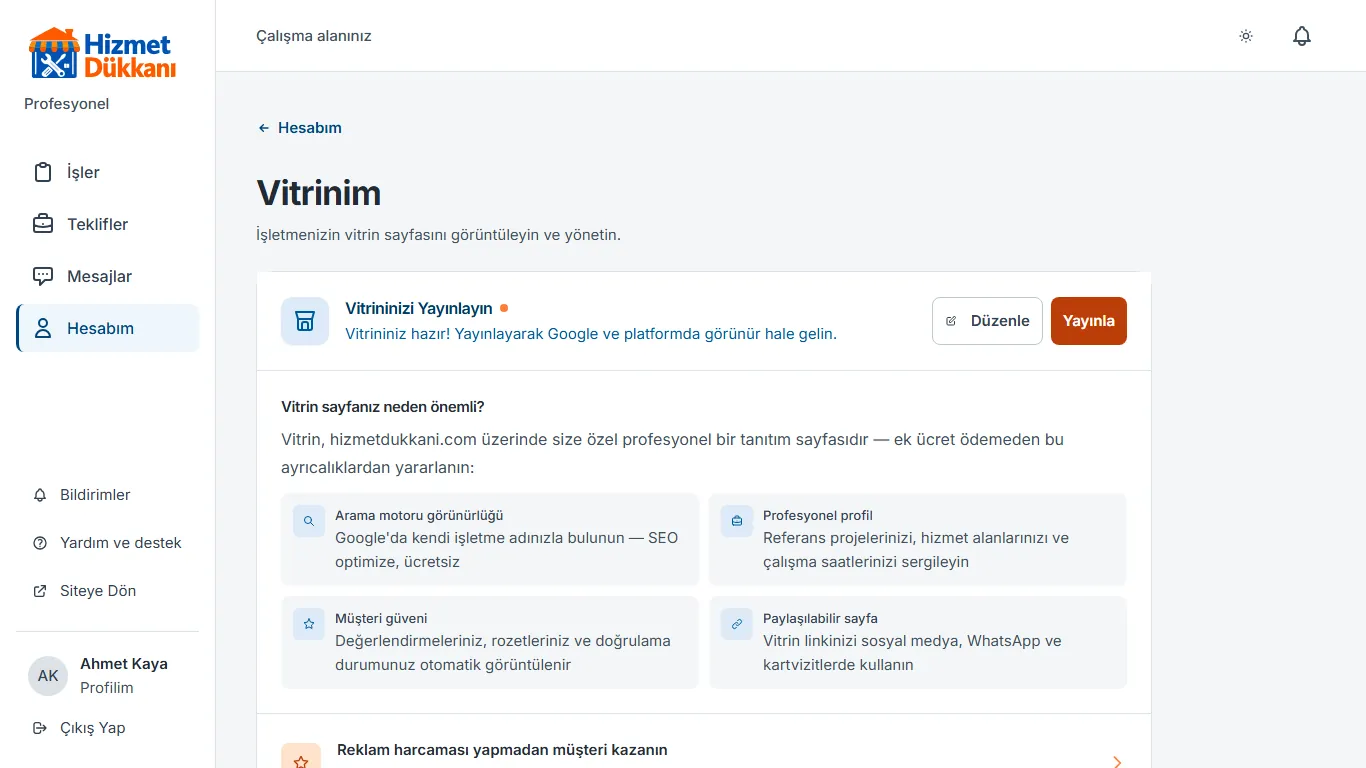
Task: Expand the Reklam harcaması row chevron
Action: click(1117, 761)
